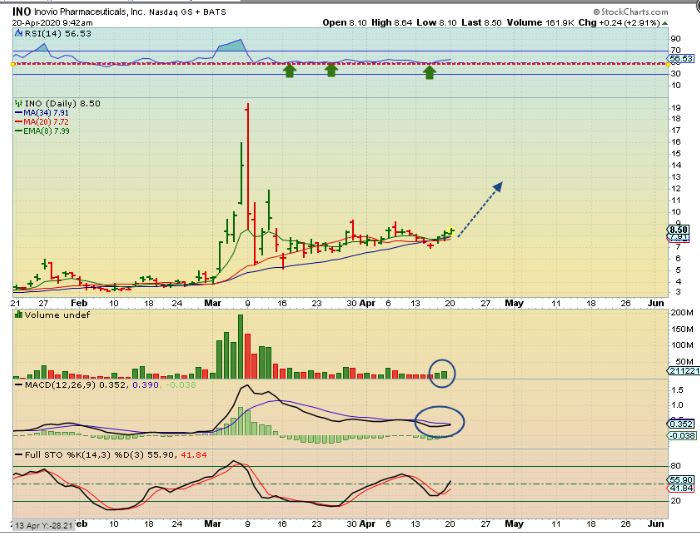The image size is (700, 533).
Task: Click the EMA(8) 7.99 legend text
Action: pyautogui.click(x=46, y=131)
